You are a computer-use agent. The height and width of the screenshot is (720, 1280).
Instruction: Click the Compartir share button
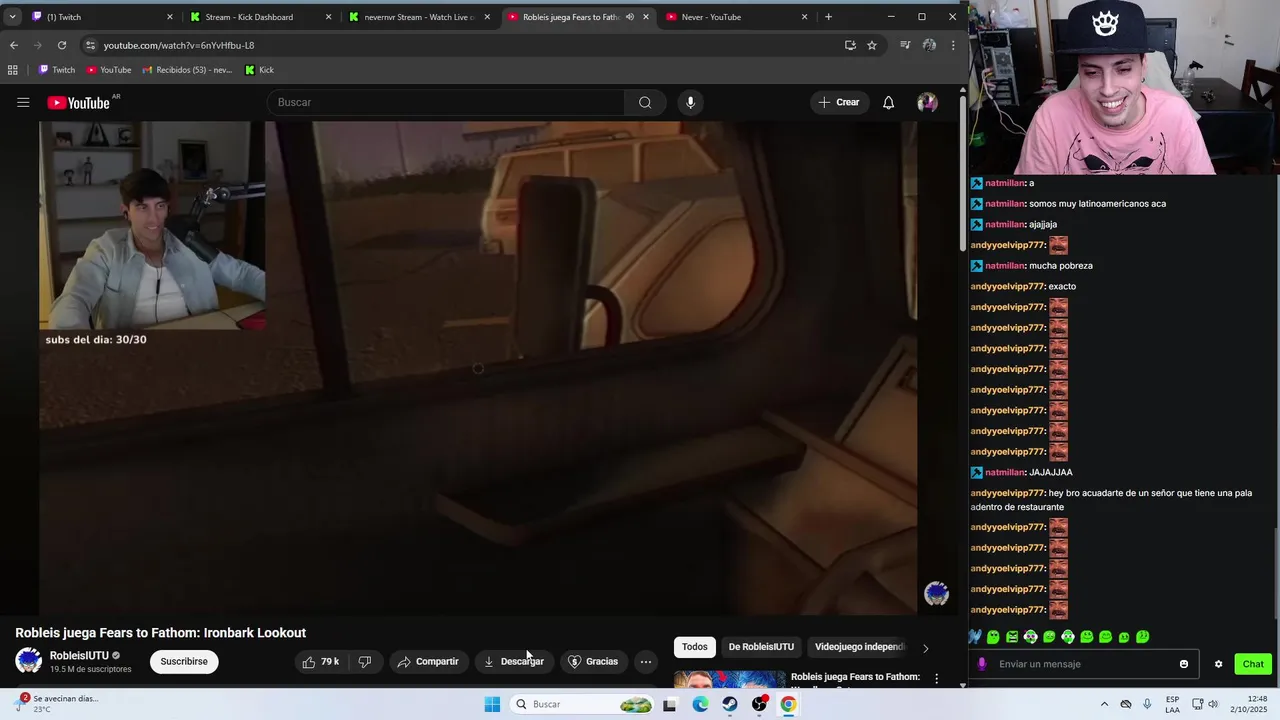428,661
